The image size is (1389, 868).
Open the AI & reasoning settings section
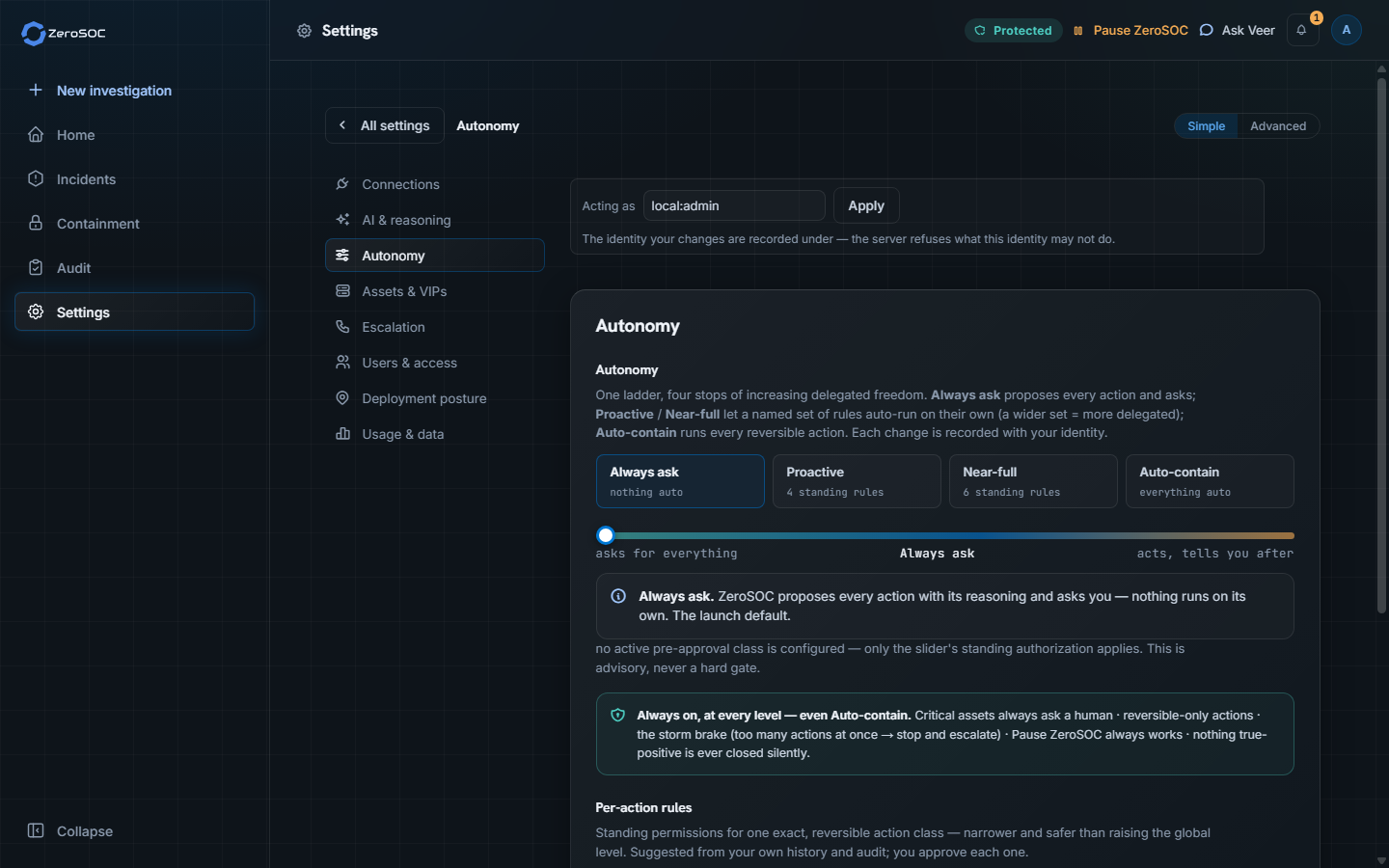pos(435,220)
